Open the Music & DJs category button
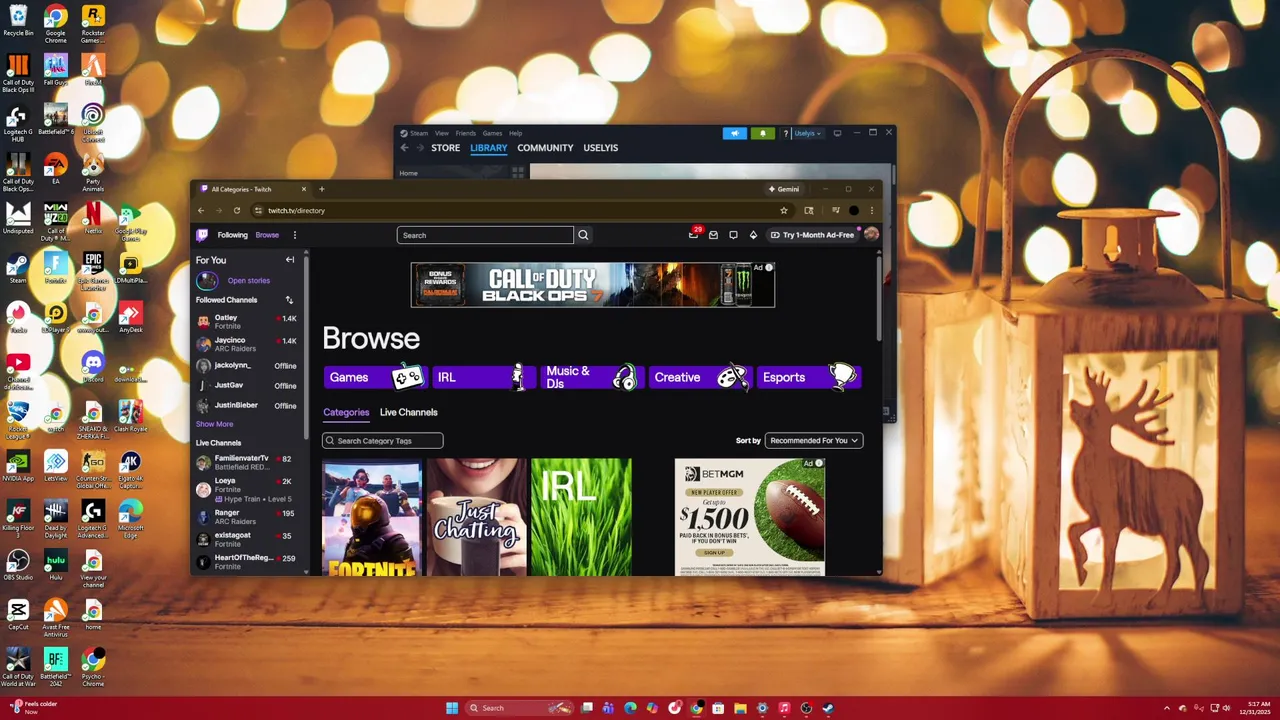Image resolution: width=1280 pixels, height=720 pixels. pyautogui.click(x=592, y=377)
